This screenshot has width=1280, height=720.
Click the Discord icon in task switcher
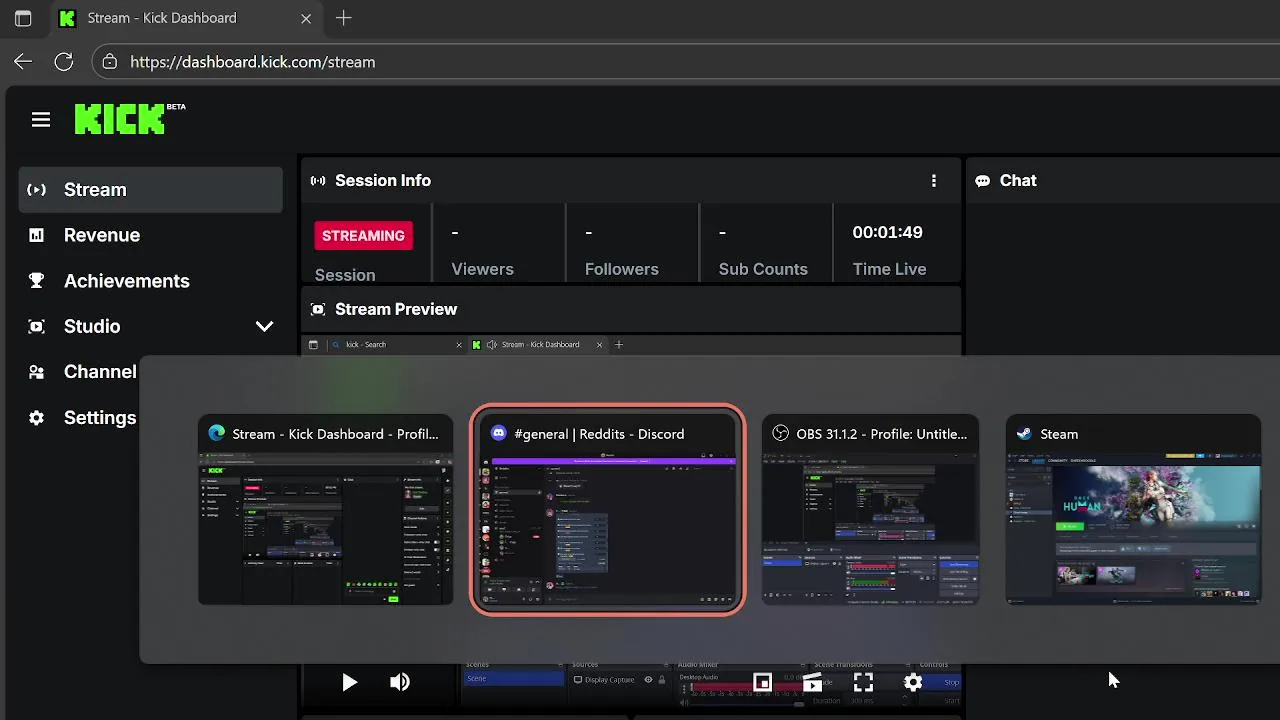pos(499,434)
